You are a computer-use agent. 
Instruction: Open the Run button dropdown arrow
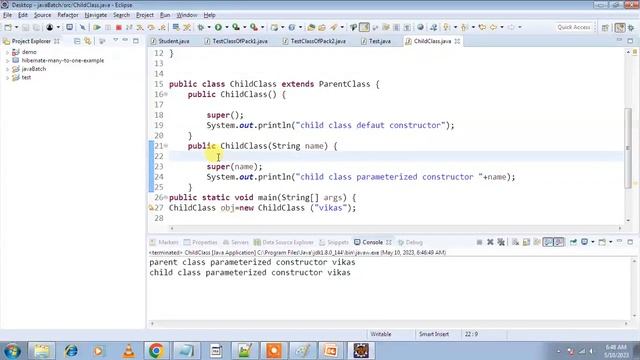(227, 27)
